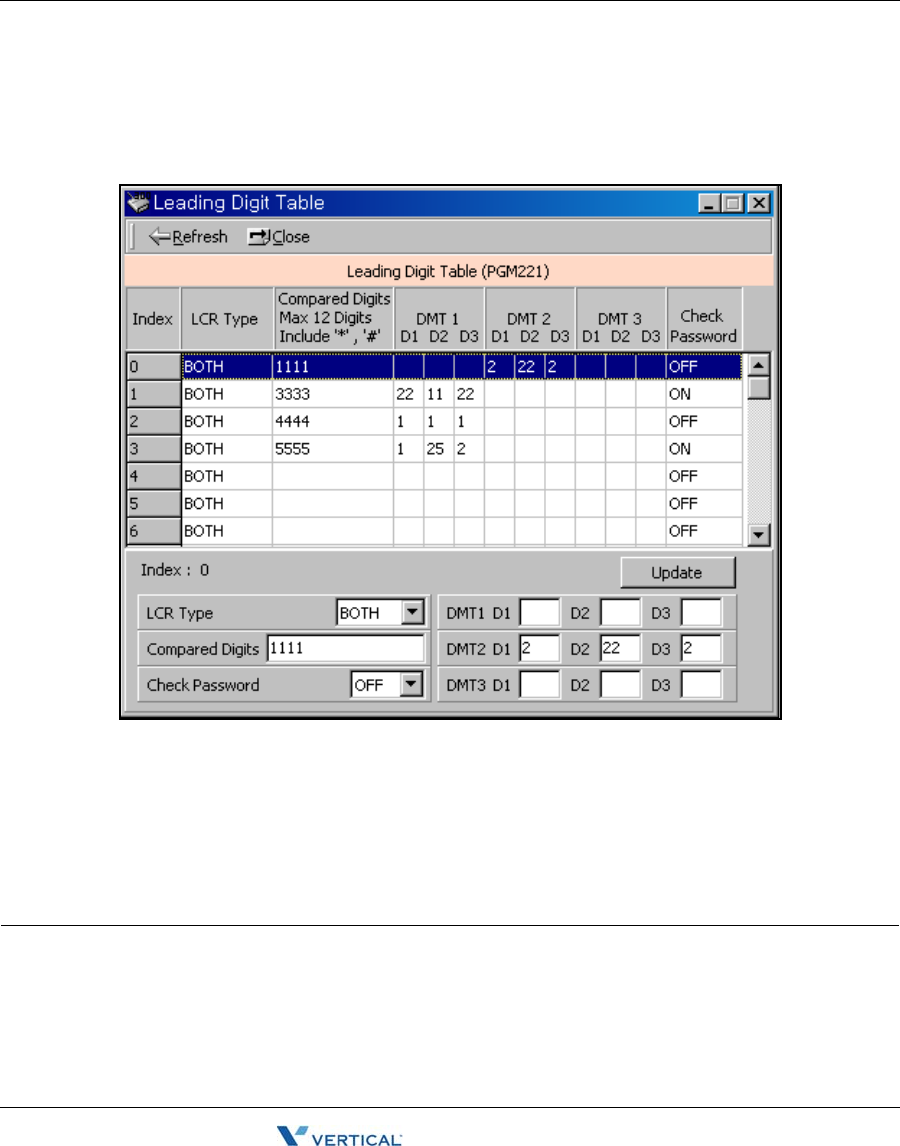Click BOTH LCR Type in row 6

[x=227, y=531]
